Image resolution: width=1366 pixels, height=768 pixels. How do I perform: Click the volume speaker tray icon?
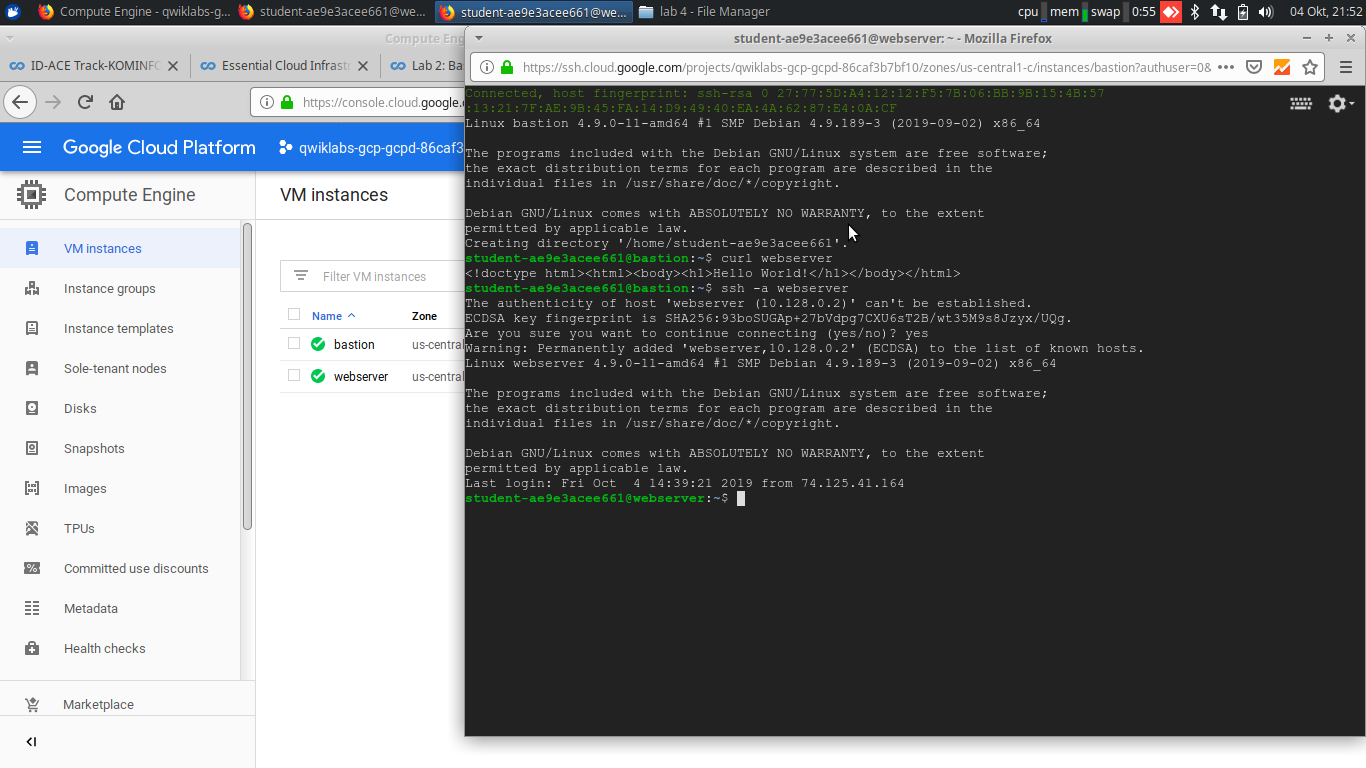coord(1266,12)
